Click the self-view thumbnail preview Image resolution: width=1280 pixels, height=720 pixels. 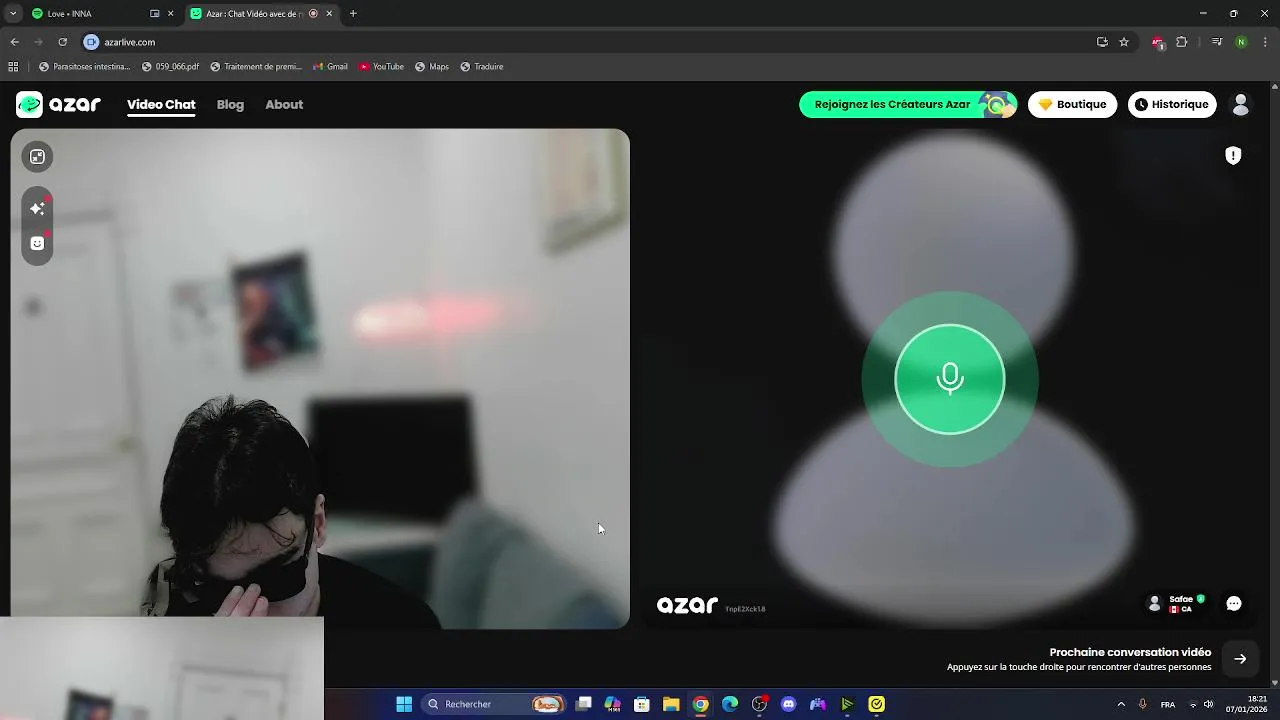(162, 668)
